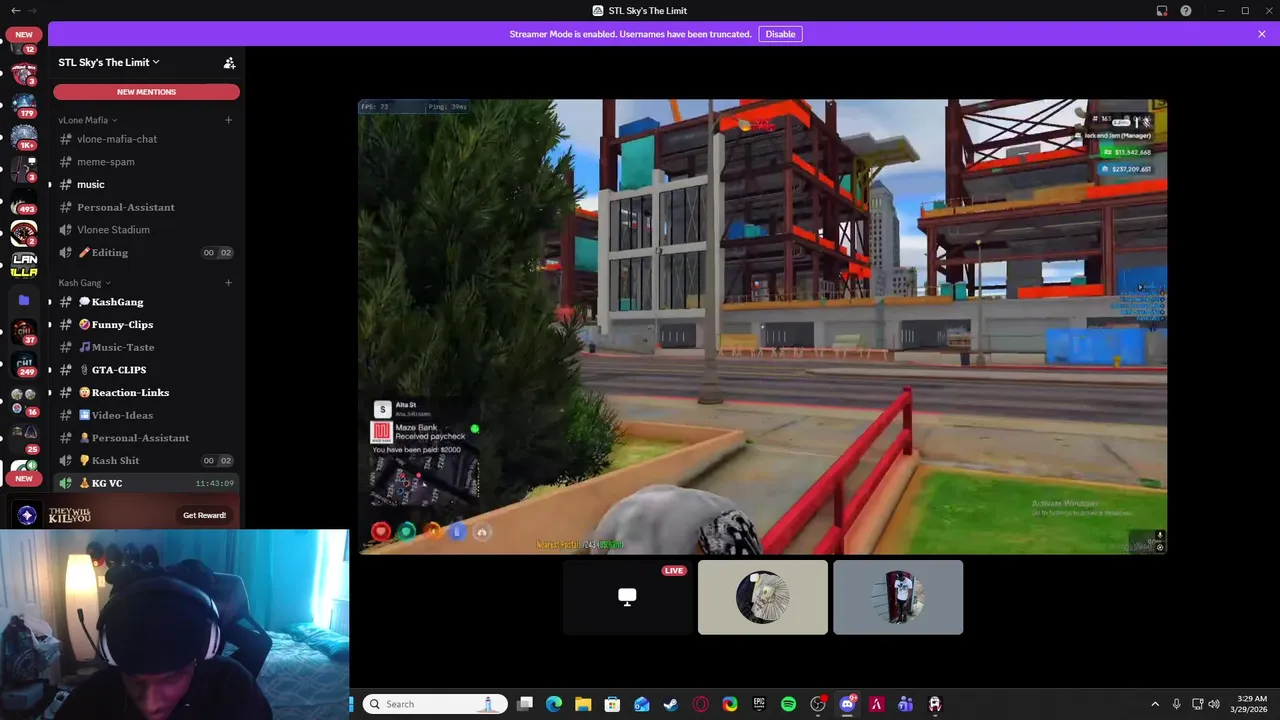This screenshot has width=1280, height=720.
Task: Open the server with the 249 badge
Action: pyautogui.click(x=24, y=364)
